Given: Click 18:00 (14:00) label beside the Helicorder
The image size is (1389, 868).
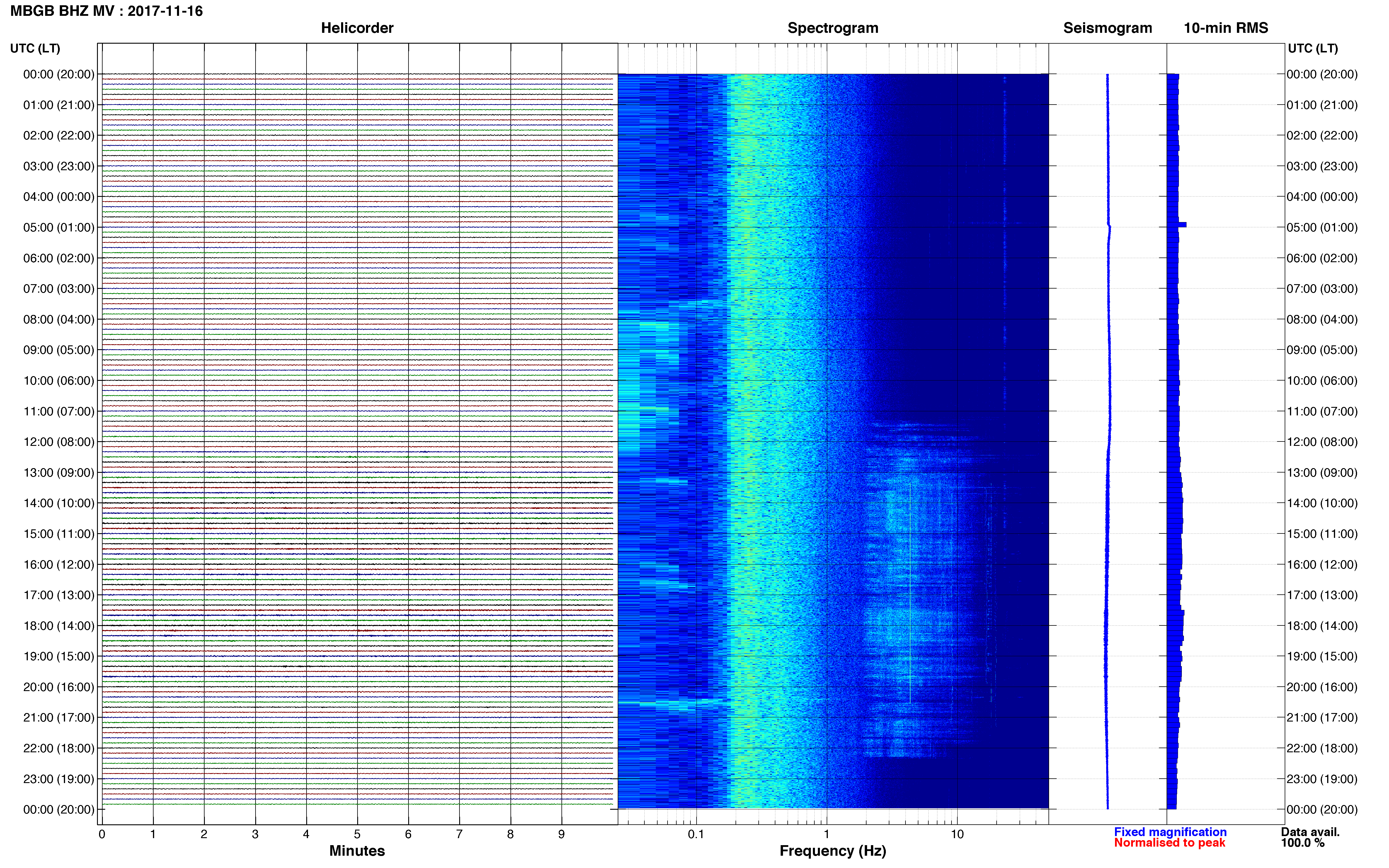Looking at the screenshot, I should (59, 626).
